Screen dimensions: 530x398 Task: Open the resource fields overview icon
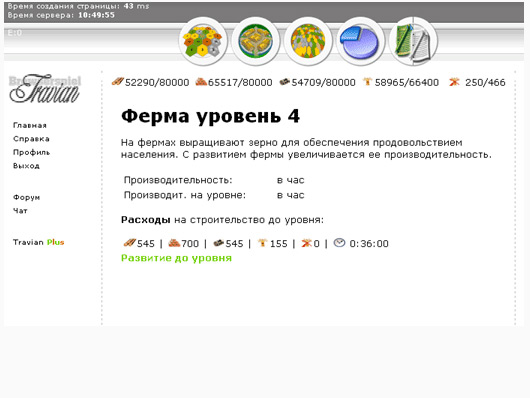(203, 41)
